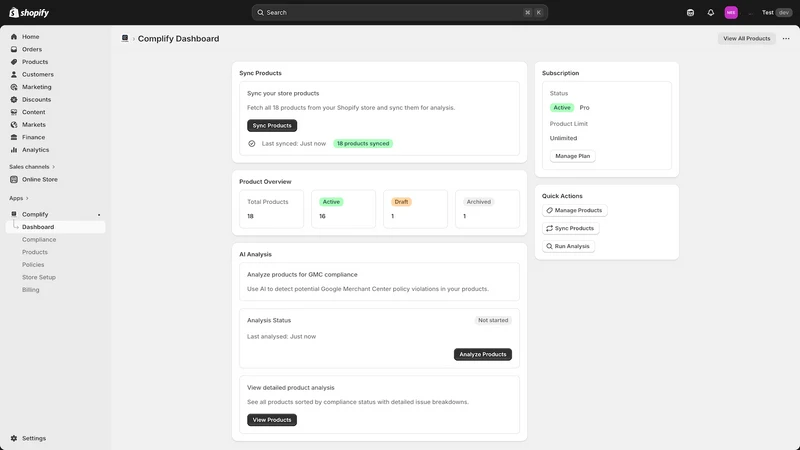This screenshot has height=450, width=800.
Task: Click the Online Store icon
Action: 14,180
